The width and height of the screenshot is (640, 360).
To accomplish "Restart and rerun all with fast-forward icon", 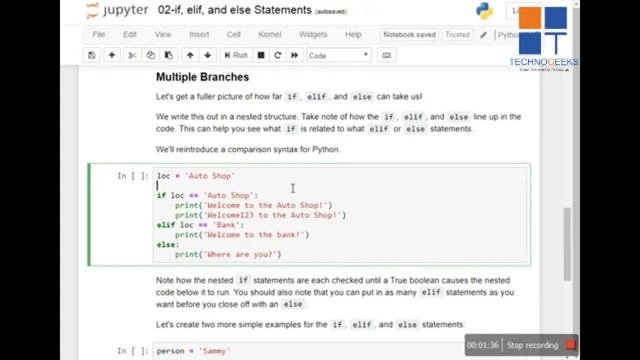I will click(295, 55).
